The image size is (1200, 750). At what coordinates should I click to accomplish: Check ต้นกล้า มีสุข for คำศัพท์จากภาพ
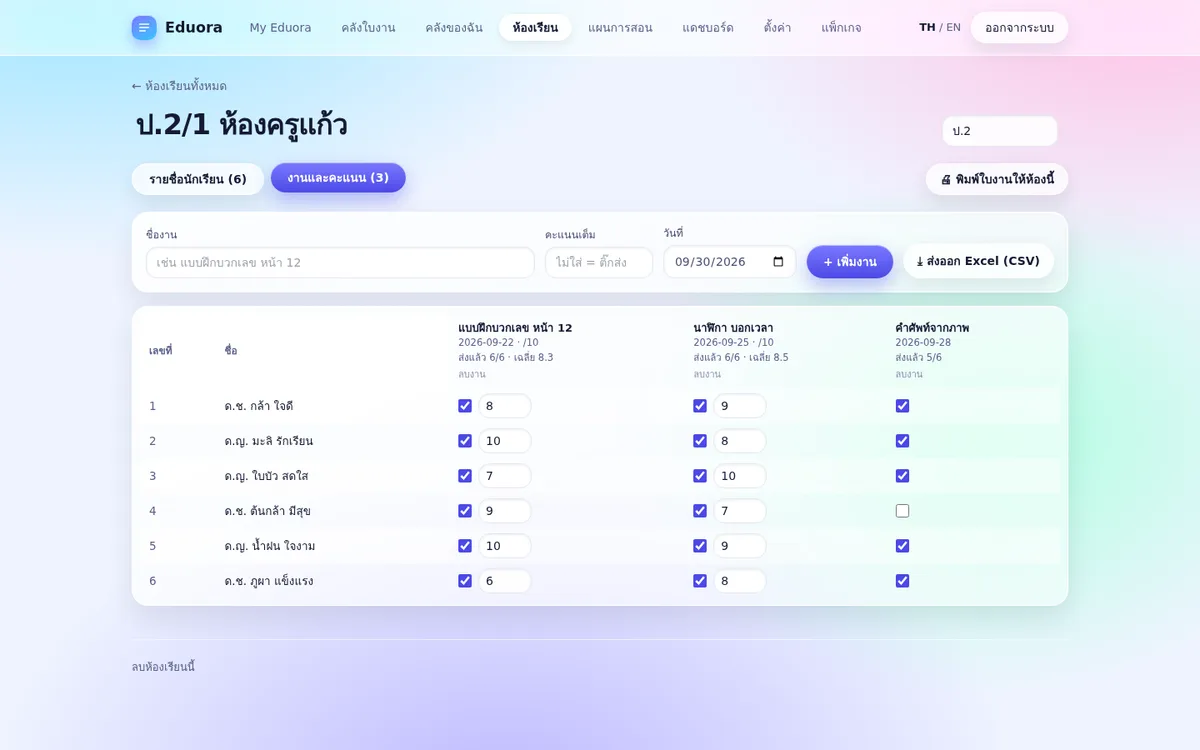click(x=903, y=511)
